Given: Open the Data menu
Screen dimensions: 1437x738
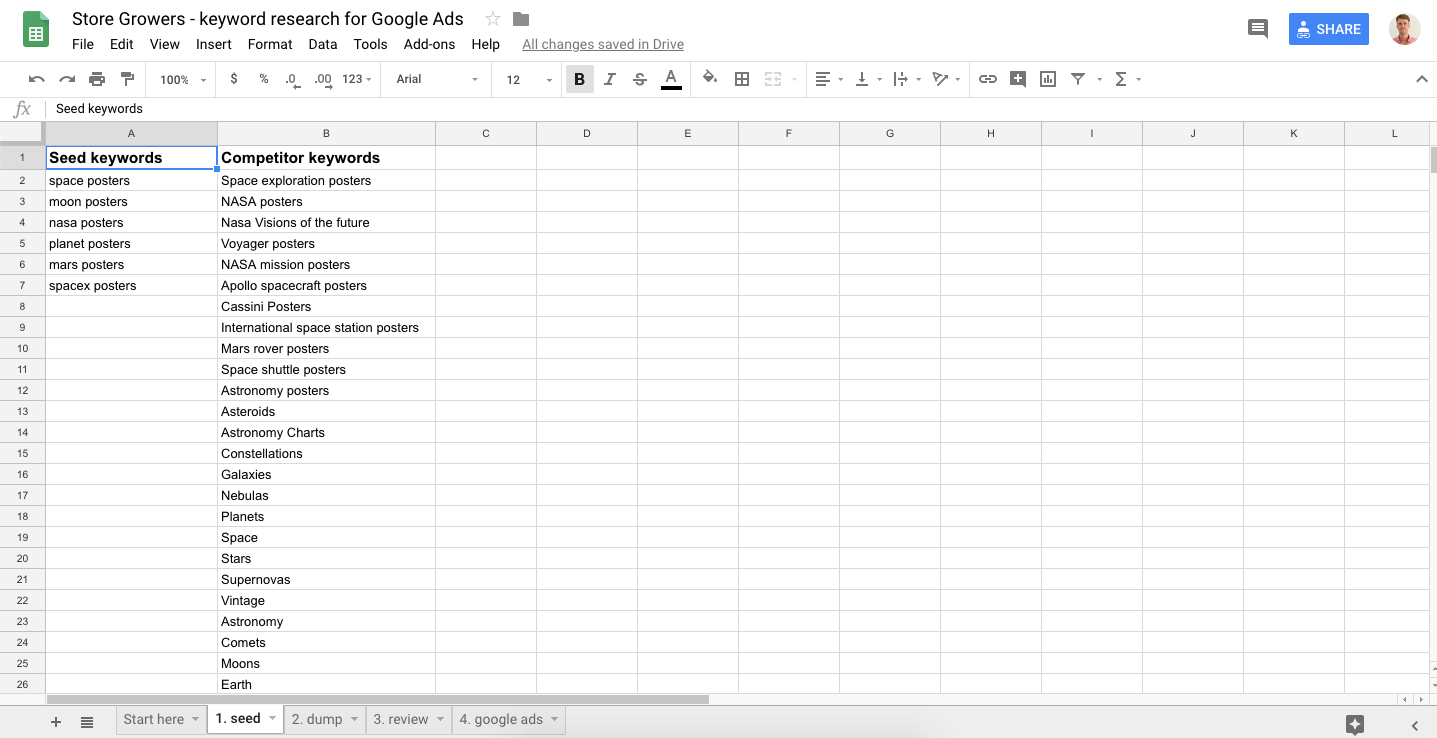Looking at the screenshot, I should pos(323,44).
